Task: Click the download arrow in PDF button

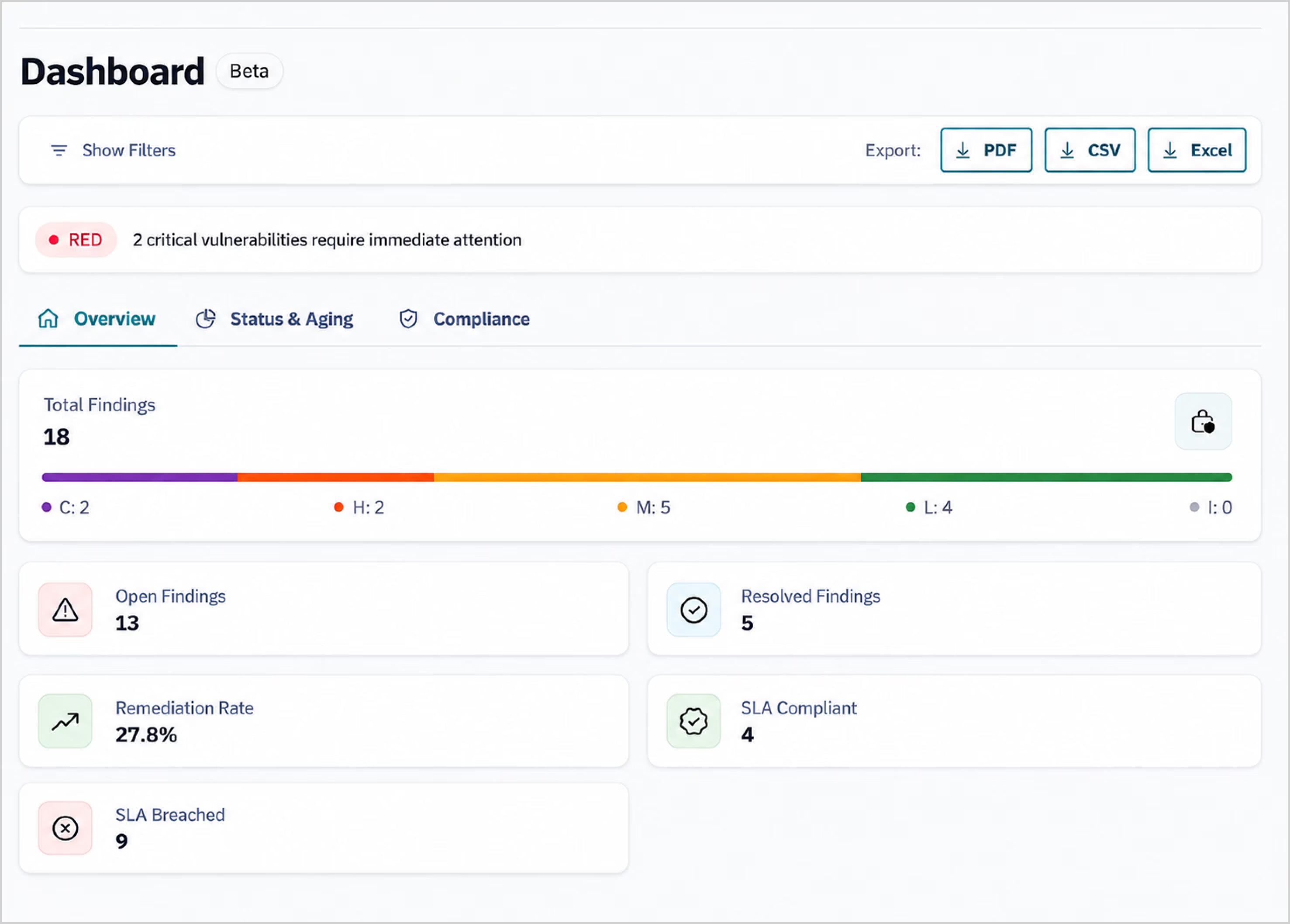Action: tap(962, 150)
